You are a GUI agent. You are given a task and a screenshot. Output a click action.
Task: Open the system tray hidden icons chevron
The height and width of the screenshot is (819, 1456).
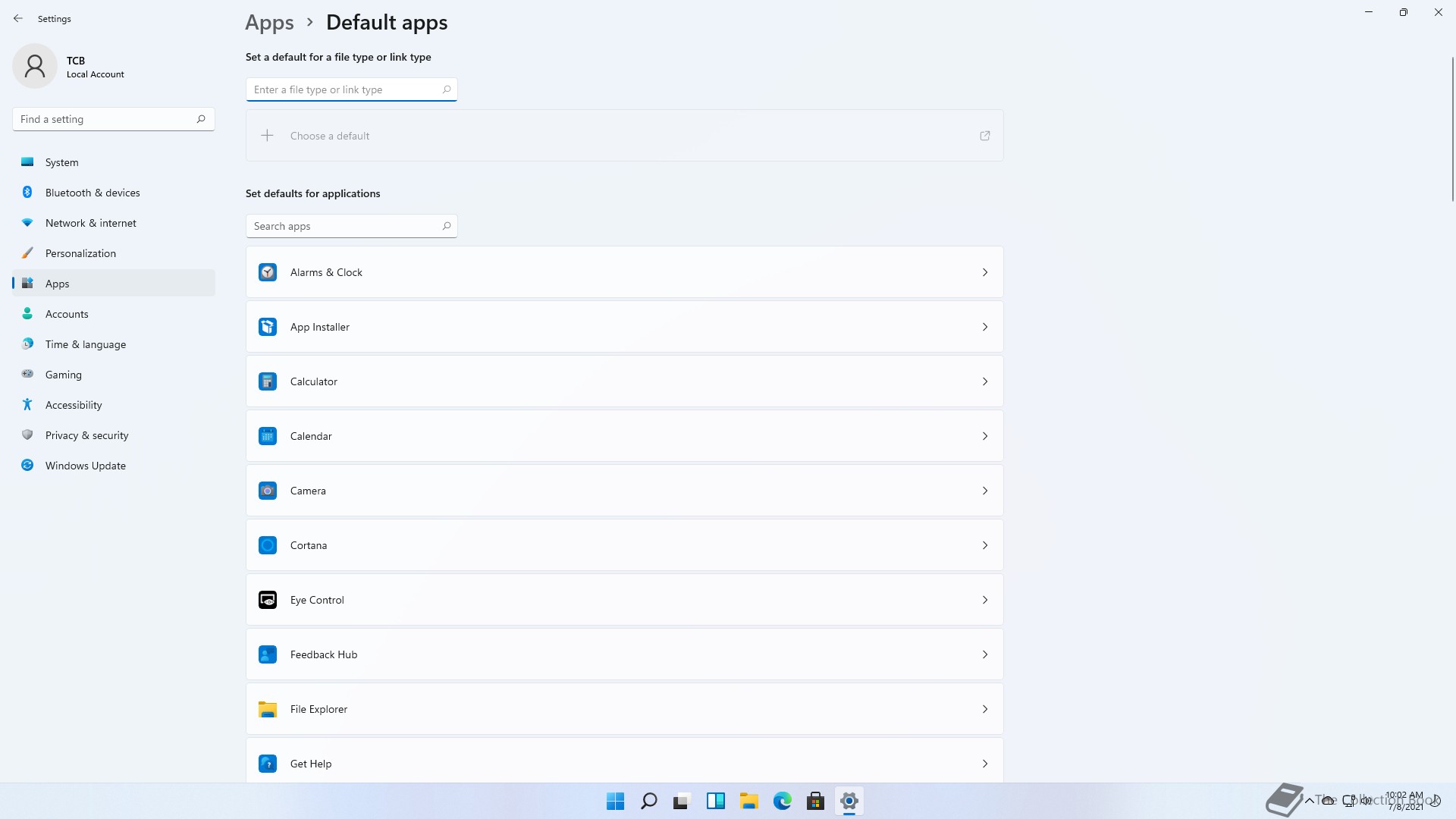tap(1309, 800)
